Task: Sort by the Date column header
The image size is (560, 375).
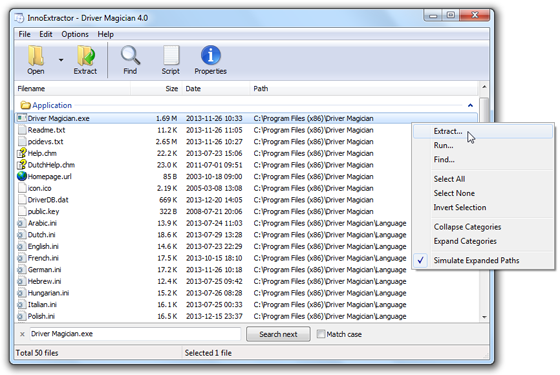Action: (x=215, y=89)
